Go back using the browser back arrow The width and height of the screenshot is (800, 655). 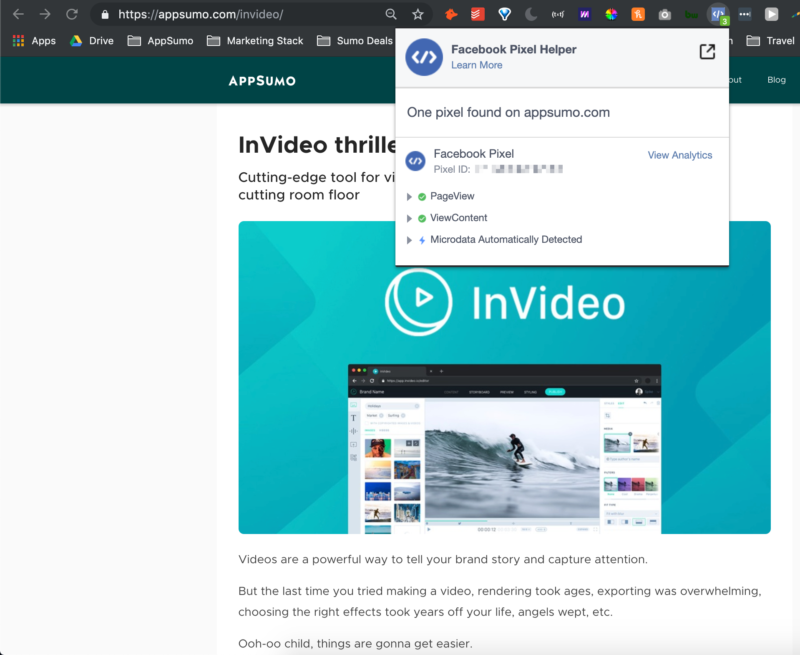tap(18, 14)
